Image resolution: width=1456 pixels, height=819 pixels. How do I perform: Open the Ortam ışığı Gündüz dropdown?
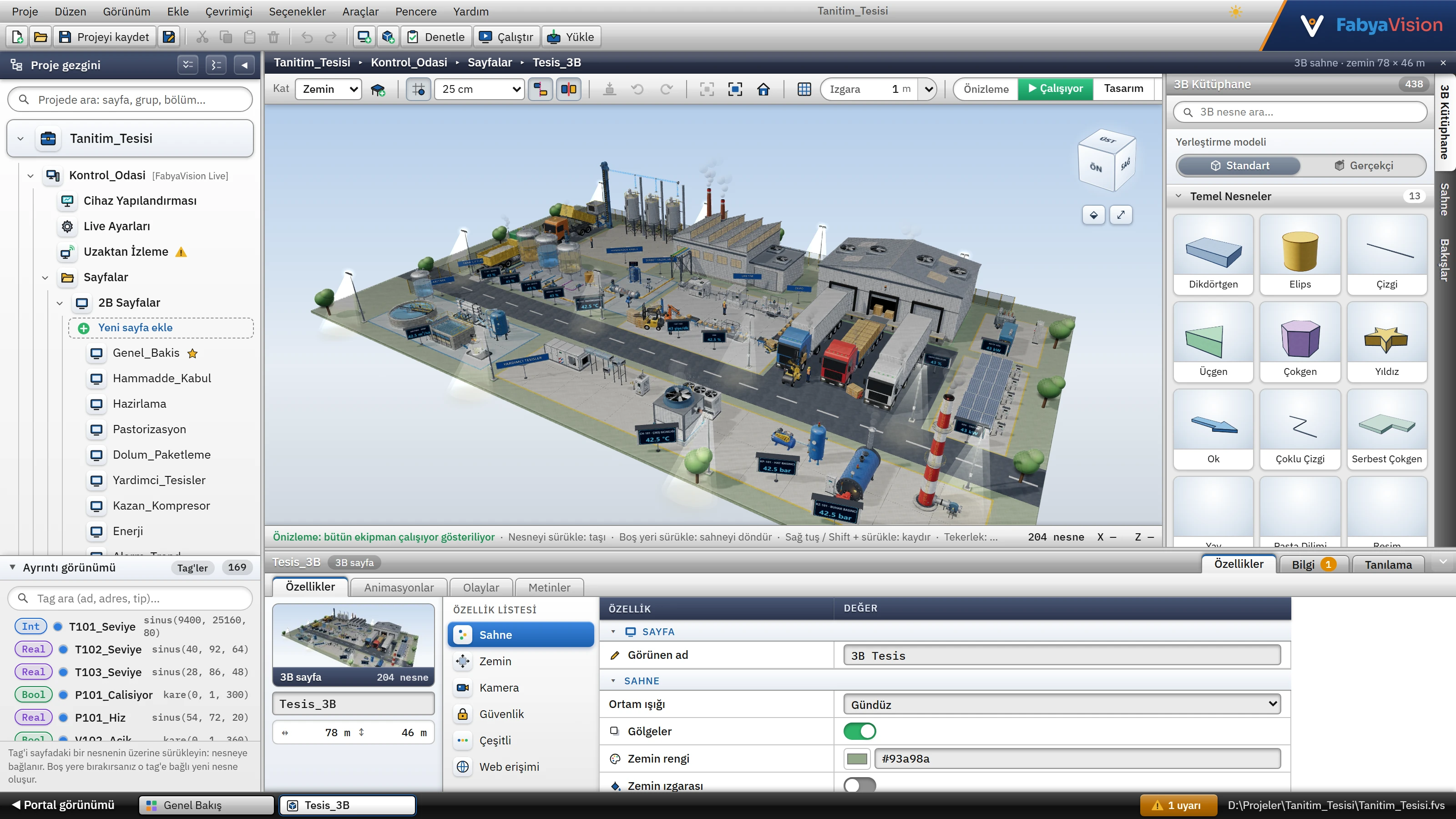pyautogui.click(x=1062, y=704)
